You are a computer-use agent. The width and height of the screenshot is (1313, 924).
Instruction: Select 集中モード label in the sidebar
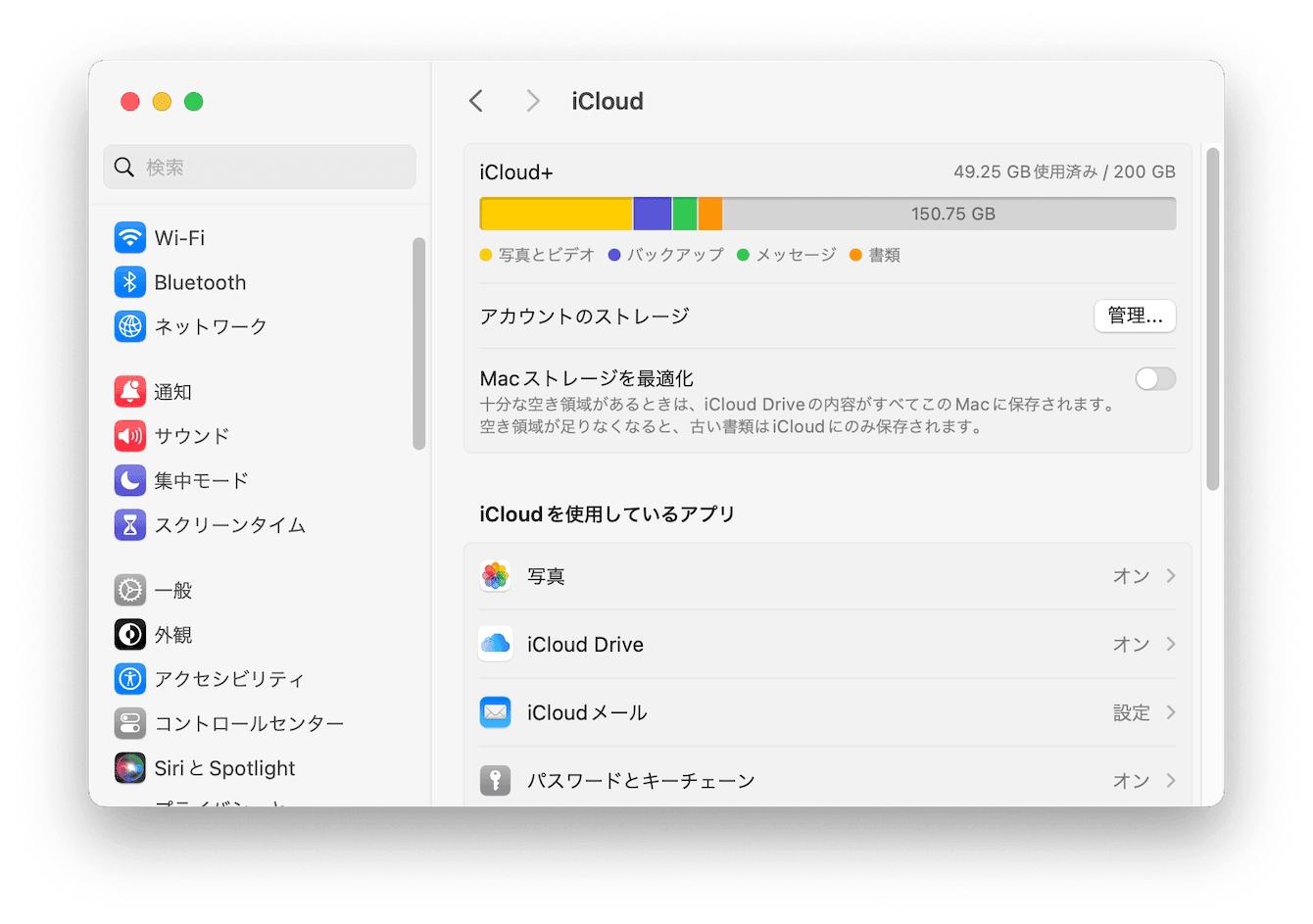coord(201,480)
